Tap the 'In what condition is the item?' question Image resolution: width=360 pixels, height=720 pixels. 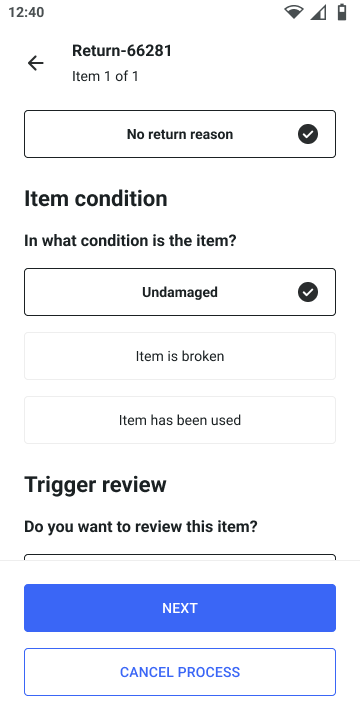(130, 241)
